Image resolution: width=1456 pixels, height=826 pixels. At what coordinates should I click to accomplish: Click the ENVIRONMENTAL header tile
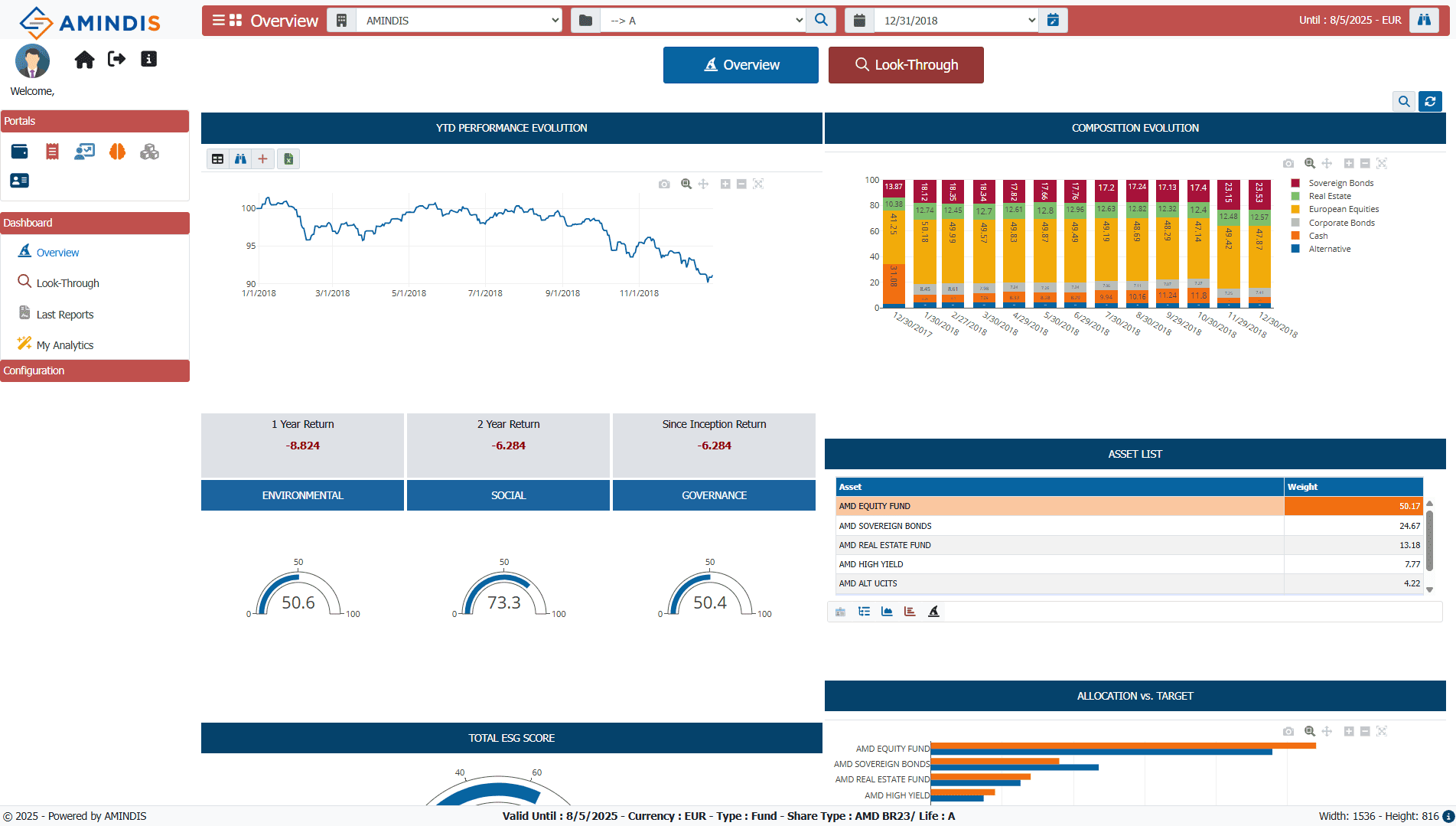click(302, 495)
